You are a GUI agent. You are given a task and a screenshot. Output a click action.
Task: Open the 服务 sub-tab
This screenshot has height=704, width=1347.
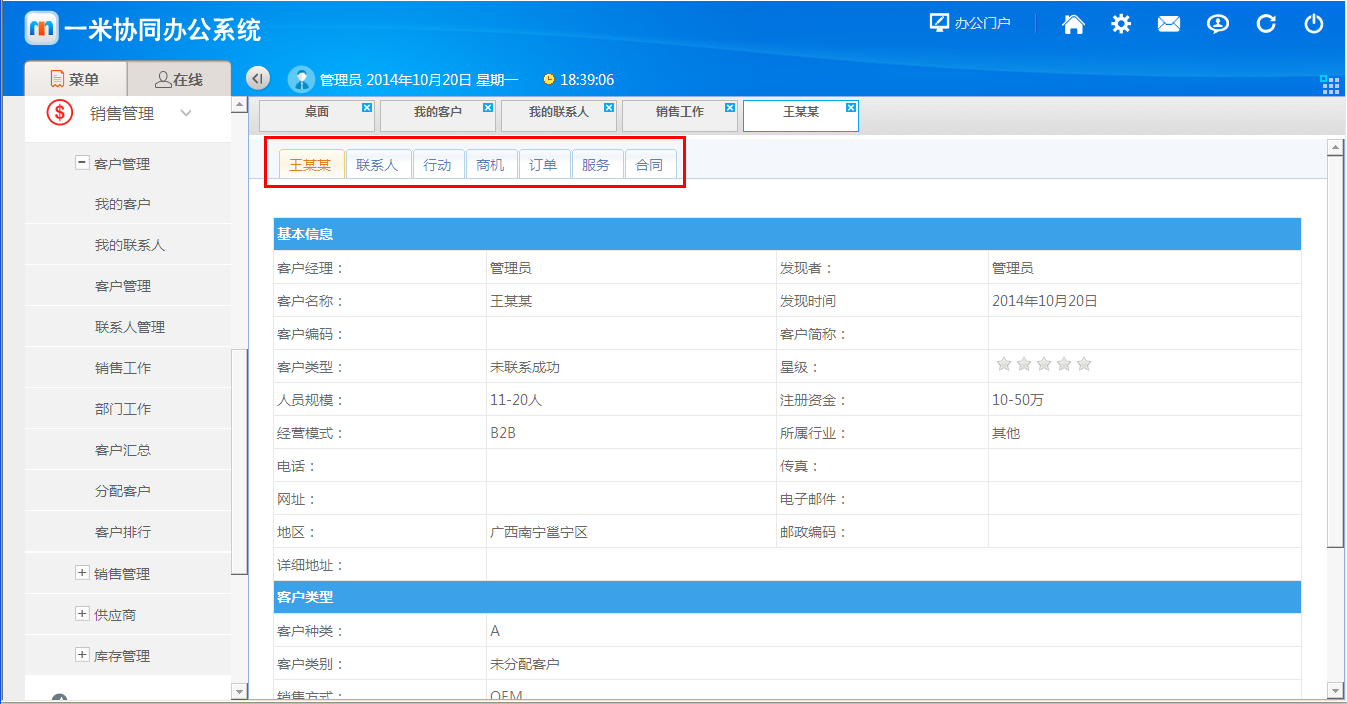point(597,165)
